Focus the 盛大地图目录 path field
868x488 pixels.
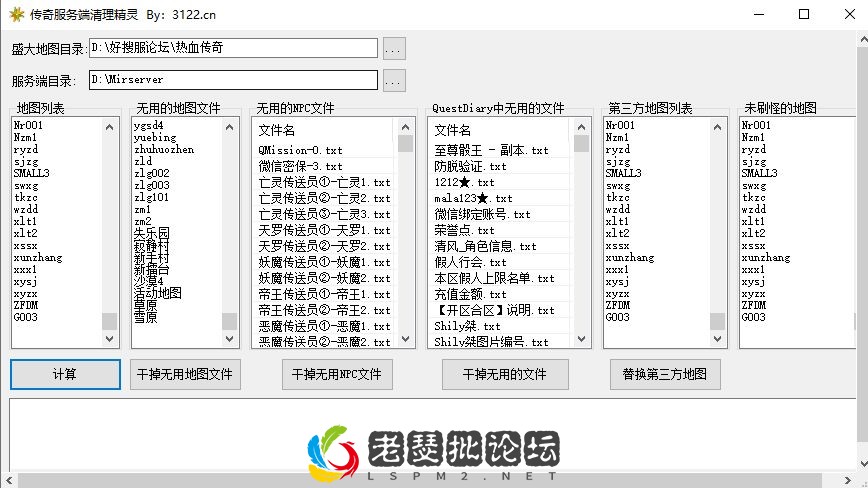[233, 48]
